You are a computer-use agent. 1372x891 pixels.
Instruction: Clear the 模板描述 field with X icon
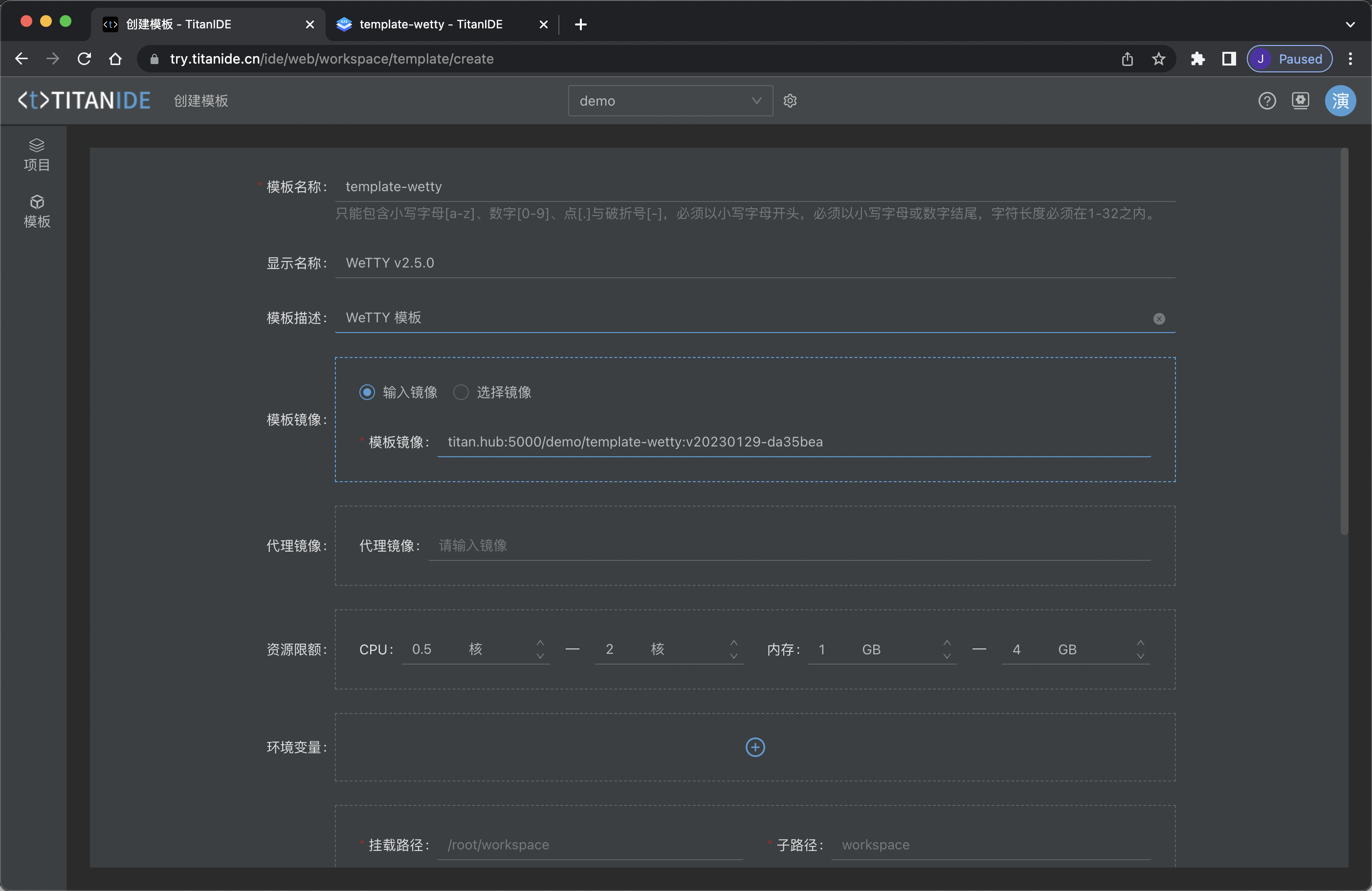1159,319
